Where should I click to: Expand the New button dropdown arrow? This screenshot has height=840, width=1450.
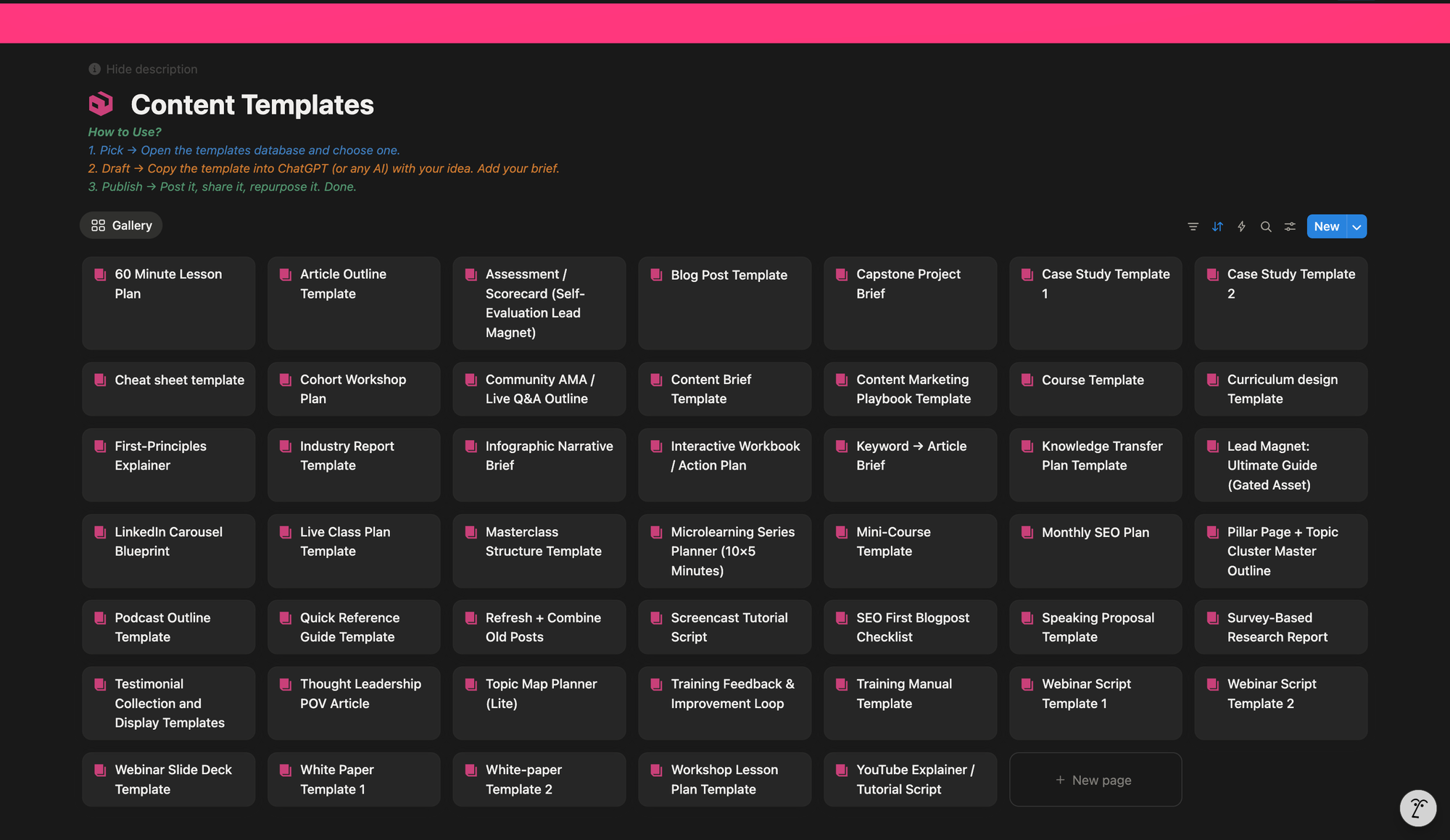(x=1356, y=227)
